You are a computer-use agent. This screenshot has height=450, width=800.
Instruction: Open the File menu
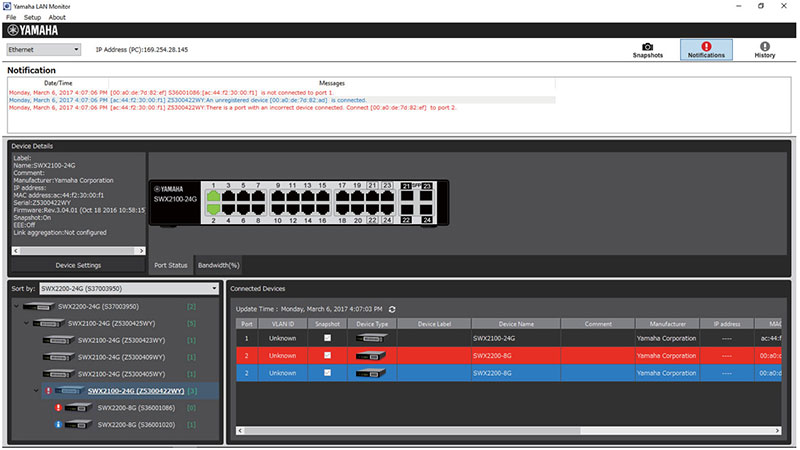[11, 17]
